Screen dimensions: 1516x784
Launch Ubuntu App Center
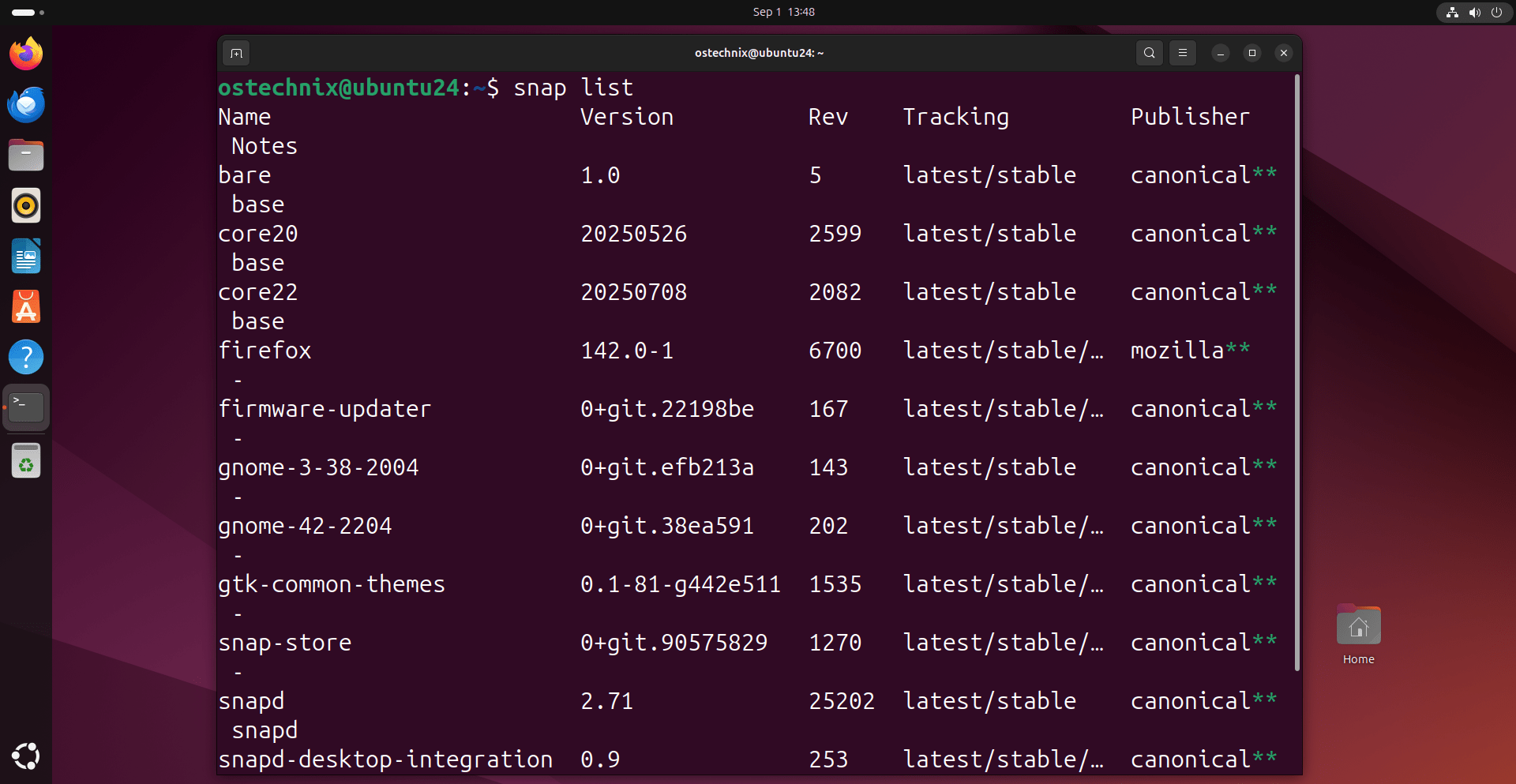(26, 306)
